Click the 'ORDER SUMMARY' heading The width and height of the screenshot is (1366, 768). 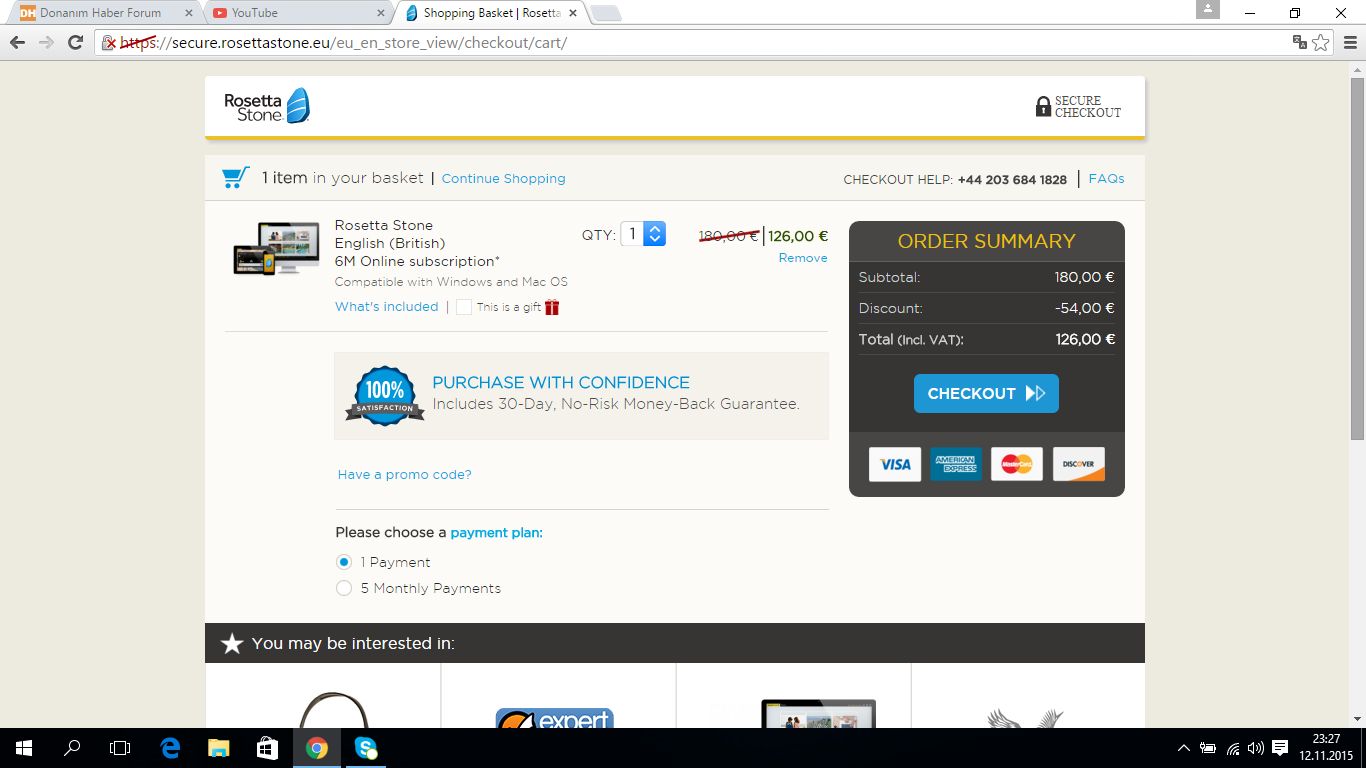986,241
